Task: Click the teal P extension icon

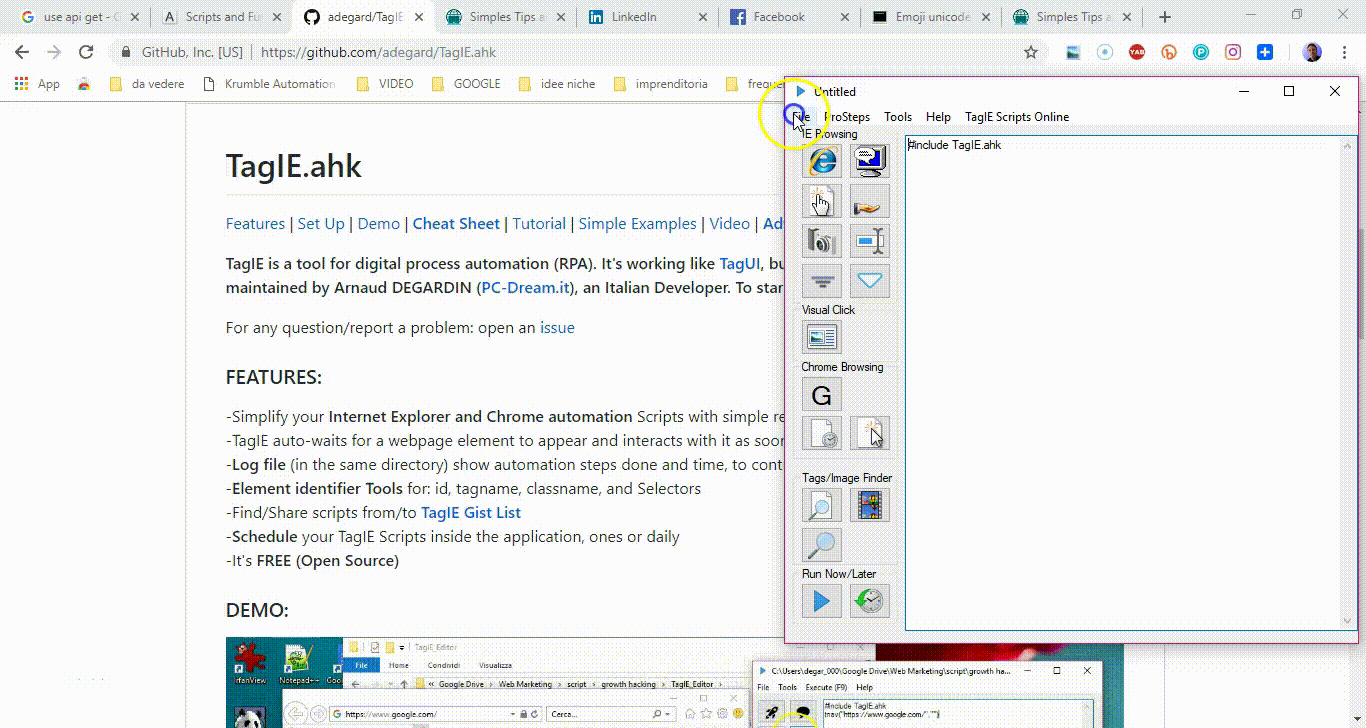Action: (x=1201, y=52)
